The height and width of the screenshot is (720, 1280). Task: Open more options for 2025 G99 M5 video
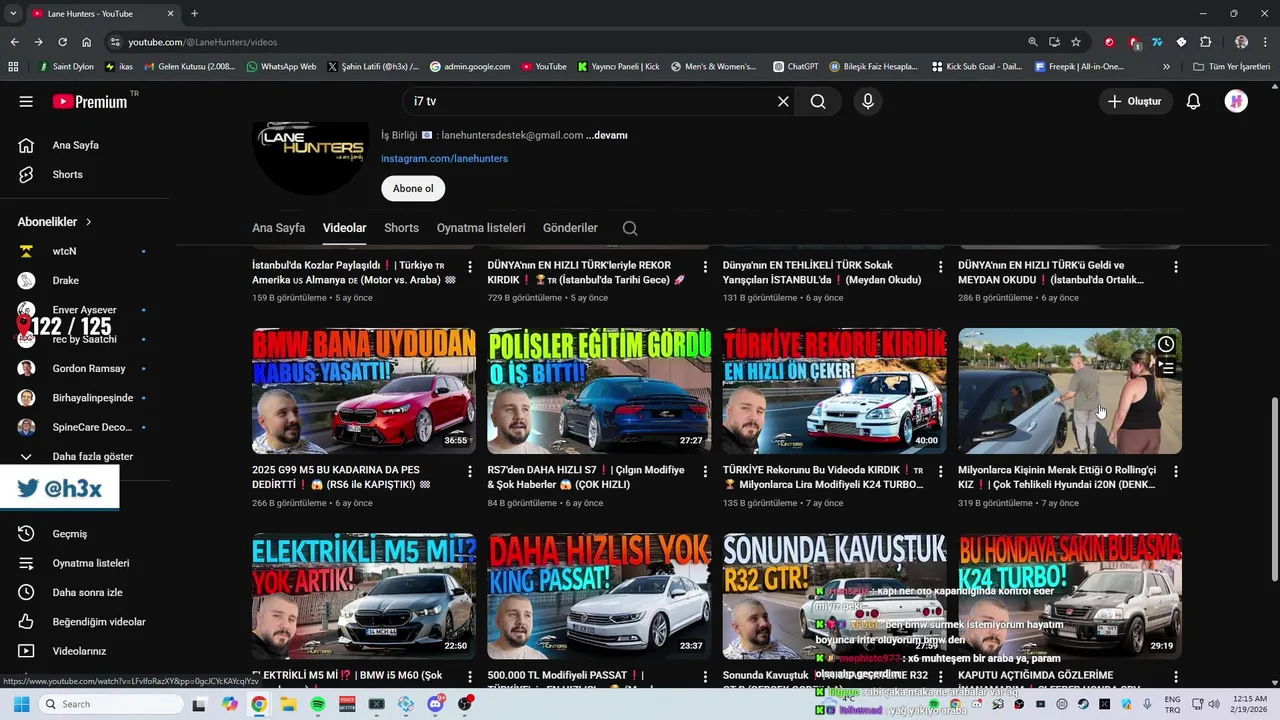470,470
